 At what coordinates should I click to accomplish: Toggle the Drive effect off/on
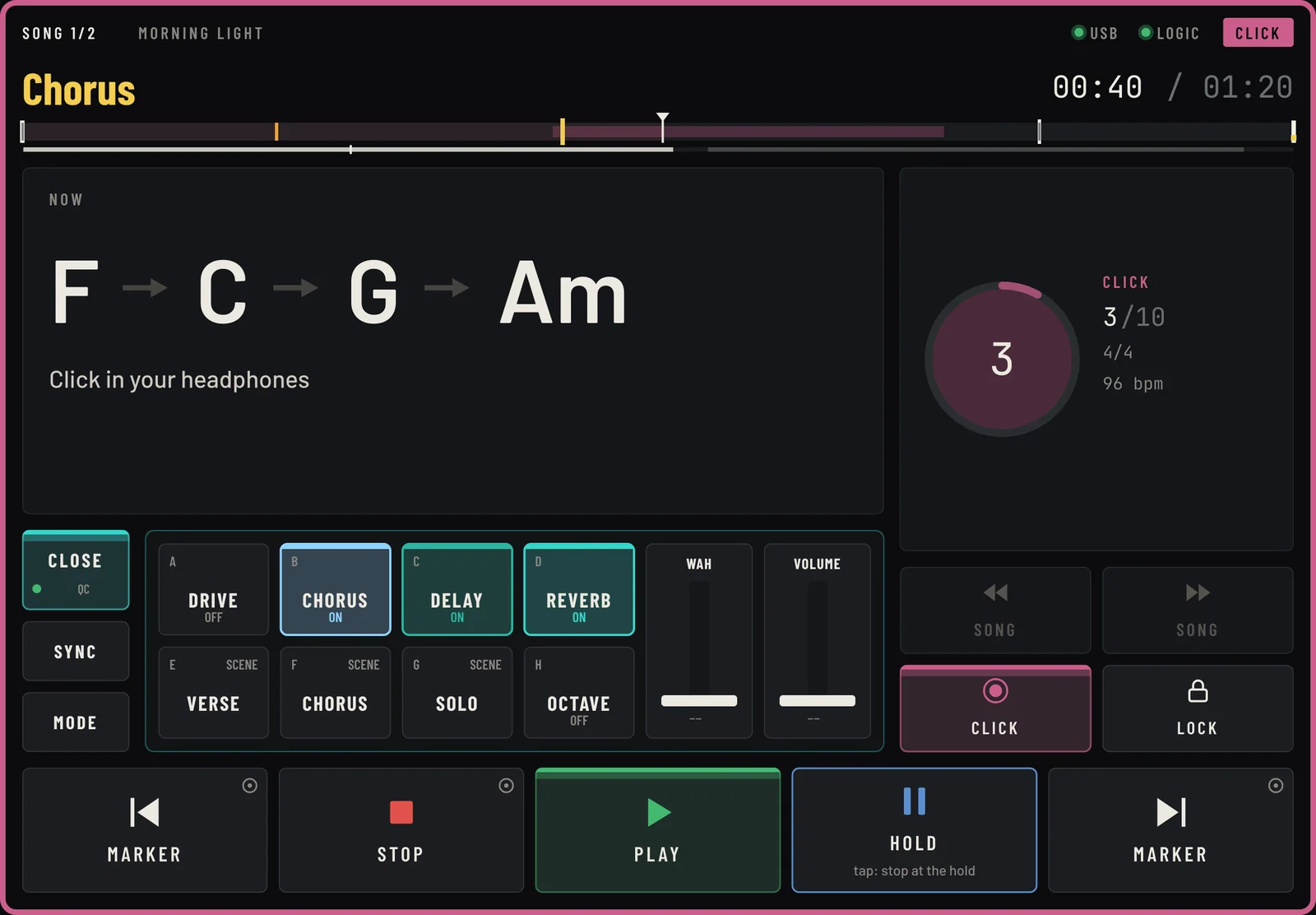tap(214, 589)
